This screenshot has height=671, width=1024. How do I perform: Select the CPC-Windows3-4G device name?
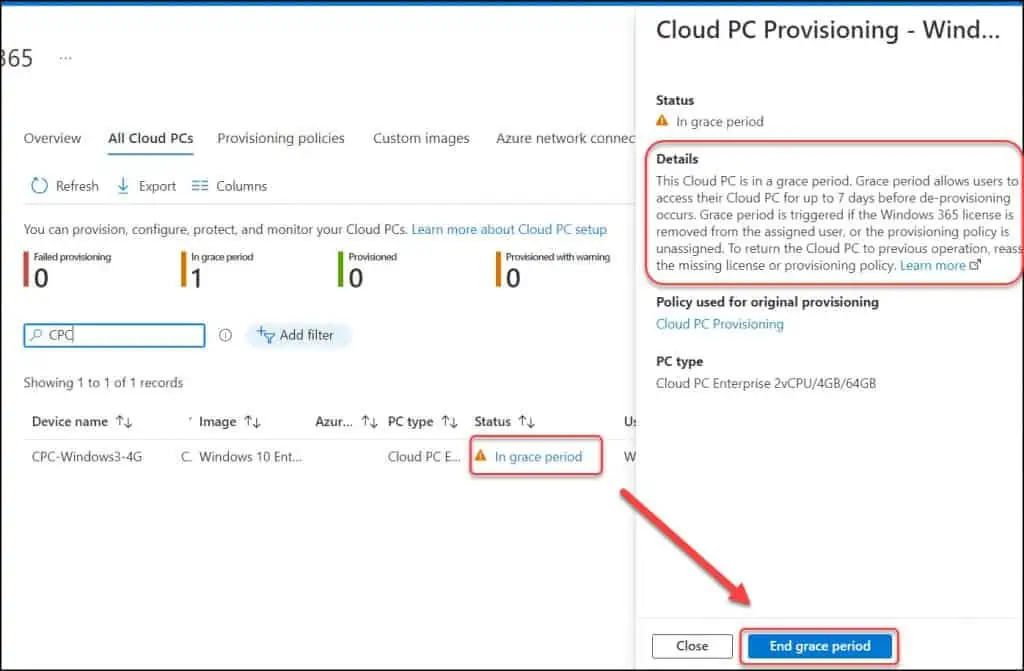coord(87,457)
